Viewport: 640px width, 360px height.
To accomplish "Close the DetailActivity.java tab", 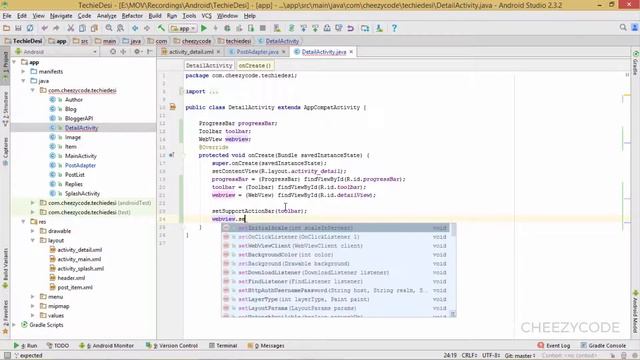I will [351, 52].
